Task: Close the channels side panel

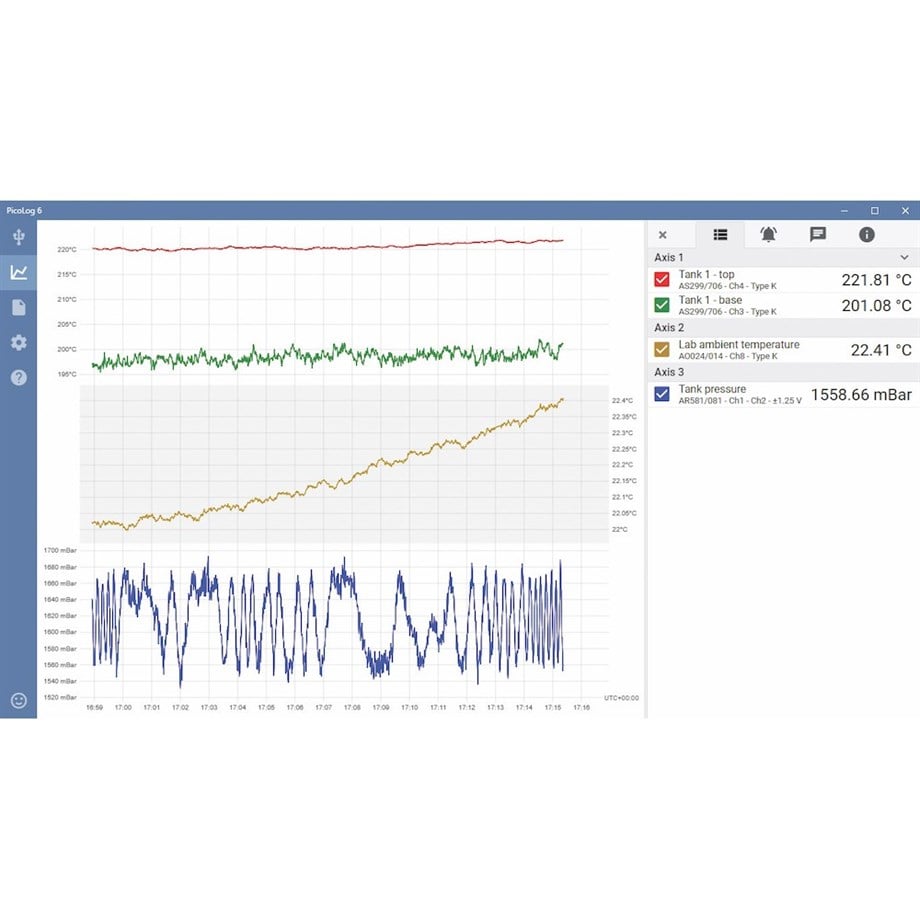Action: pos(662,235)
